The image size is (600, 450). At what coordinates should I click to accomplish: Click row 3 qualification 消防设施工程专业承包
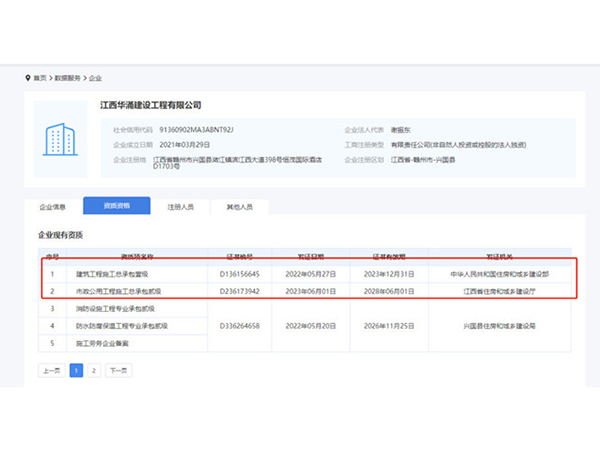coord(115,308)
